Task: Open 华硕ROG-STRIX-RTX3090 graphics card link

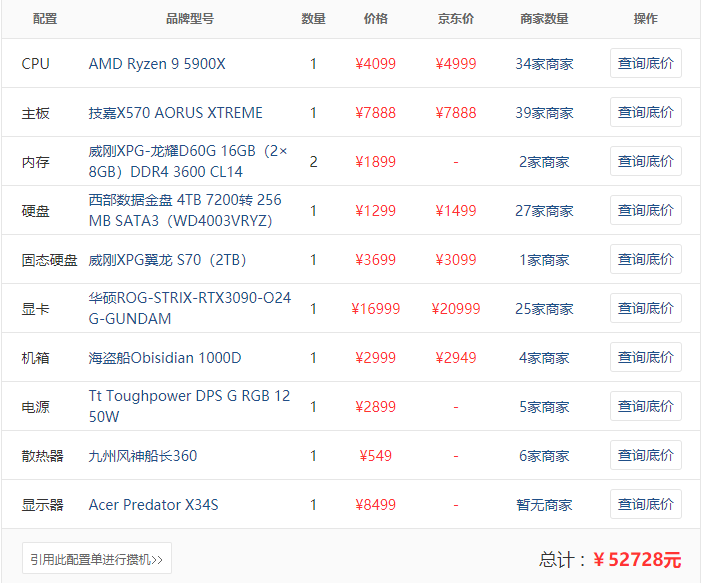Action: click(190, 309)
